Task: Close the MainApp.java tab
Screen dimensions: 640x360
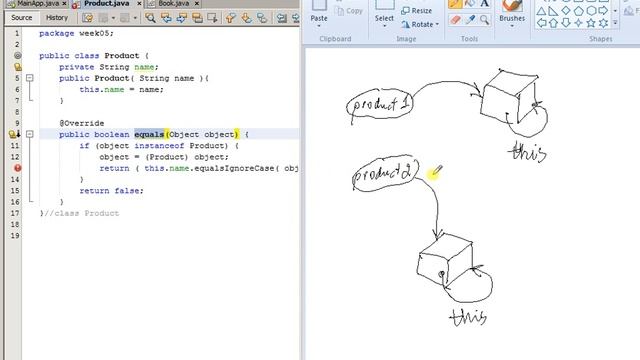Action: click(x=64, y=3)
